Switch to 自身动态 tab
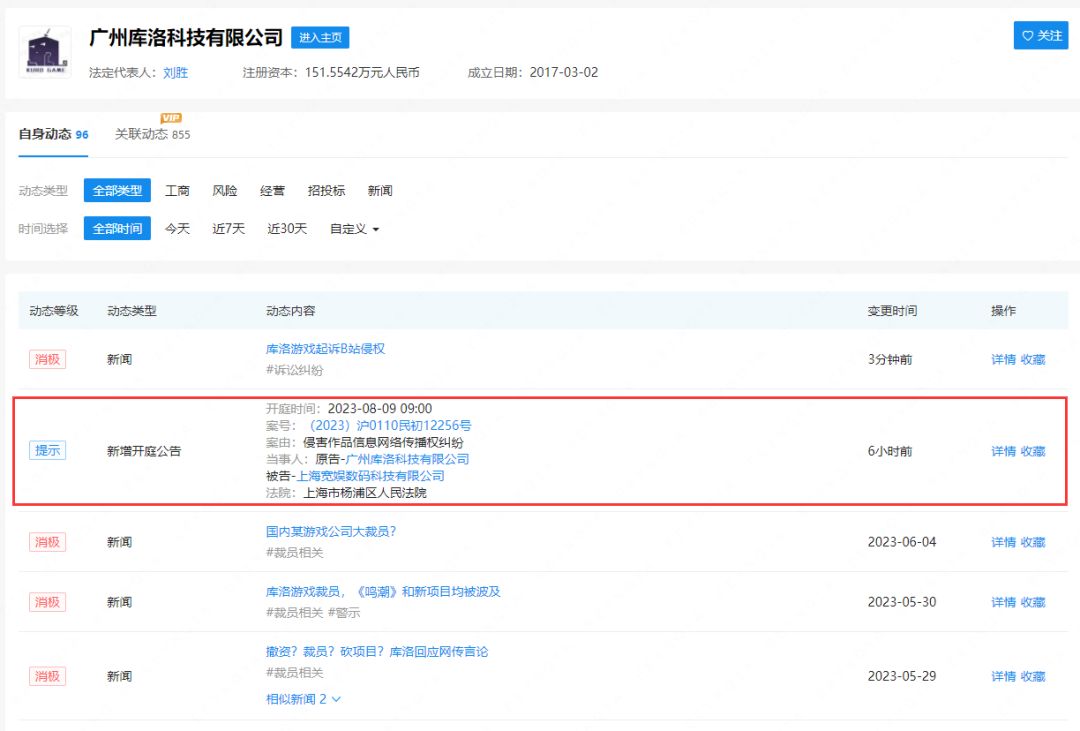The image size is (1080, 731). click(x=53, y=134)
